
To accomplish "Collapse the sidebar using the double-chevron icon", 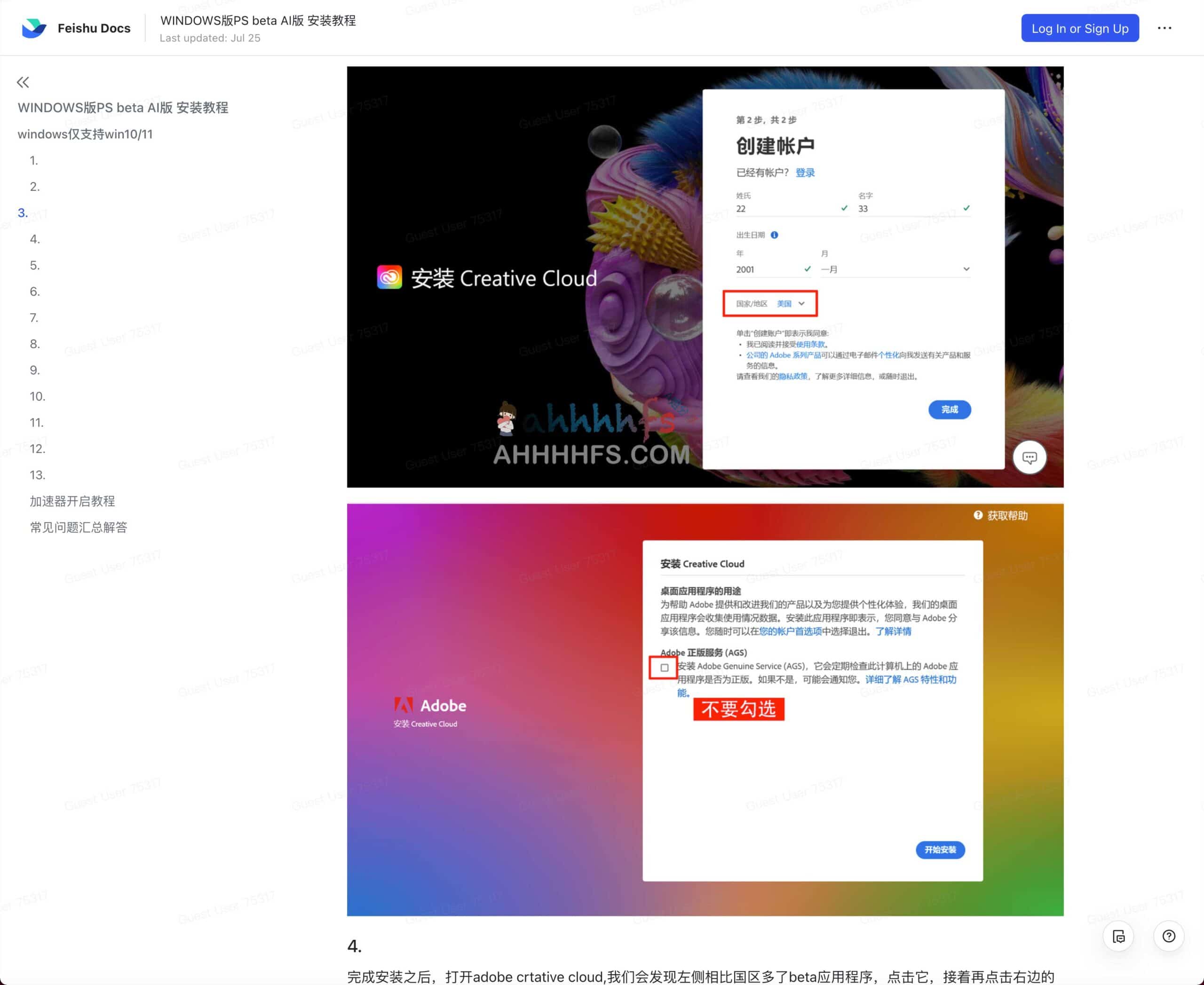I will pos(23,82).
